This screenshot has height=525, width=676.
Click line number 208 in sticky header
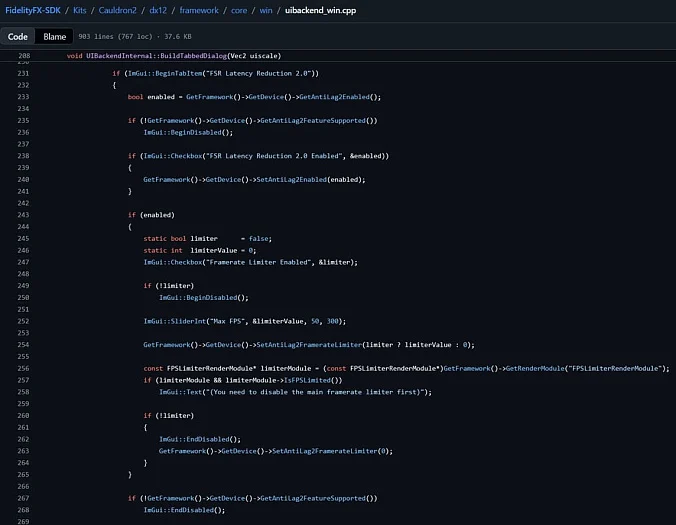23,56
